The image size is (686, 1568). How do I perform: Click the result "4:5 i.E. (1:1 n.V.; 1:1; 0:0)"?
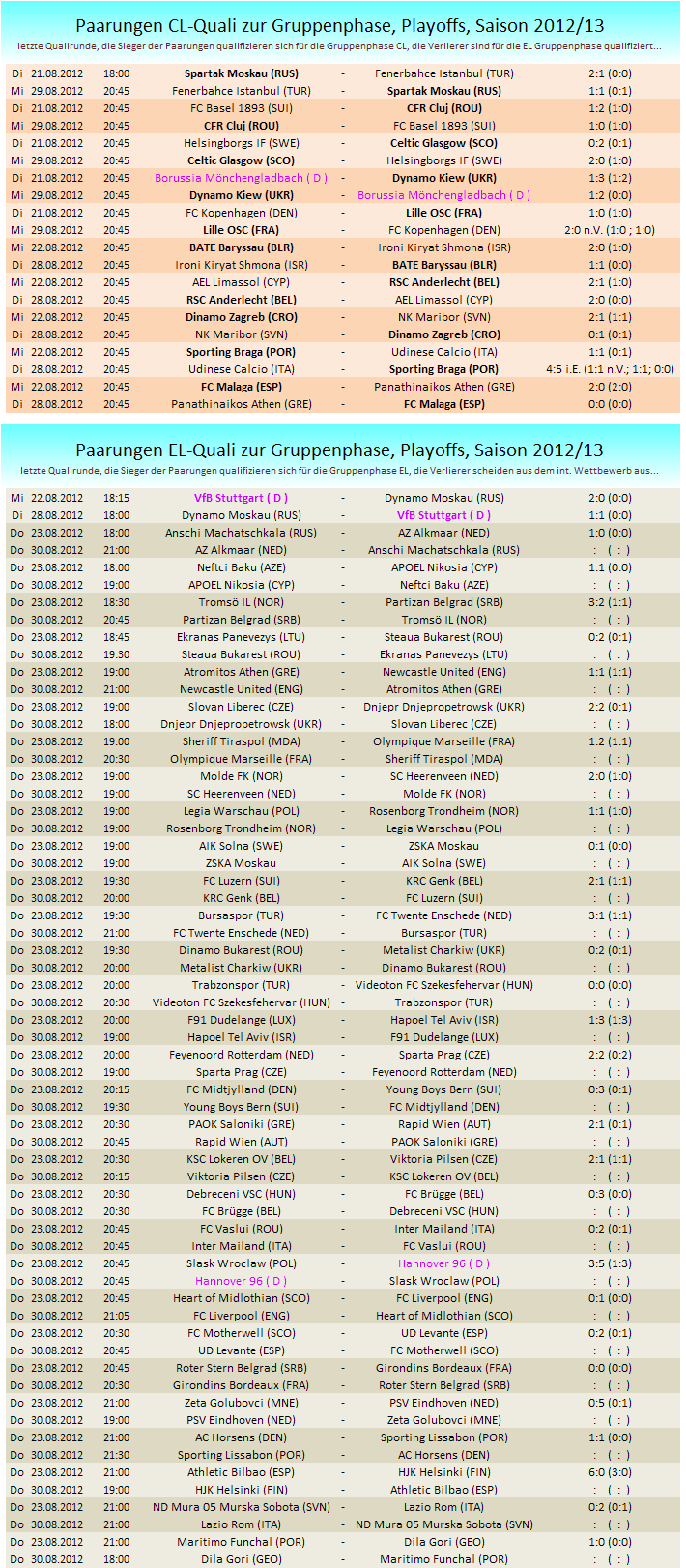[x=610, y=369]
